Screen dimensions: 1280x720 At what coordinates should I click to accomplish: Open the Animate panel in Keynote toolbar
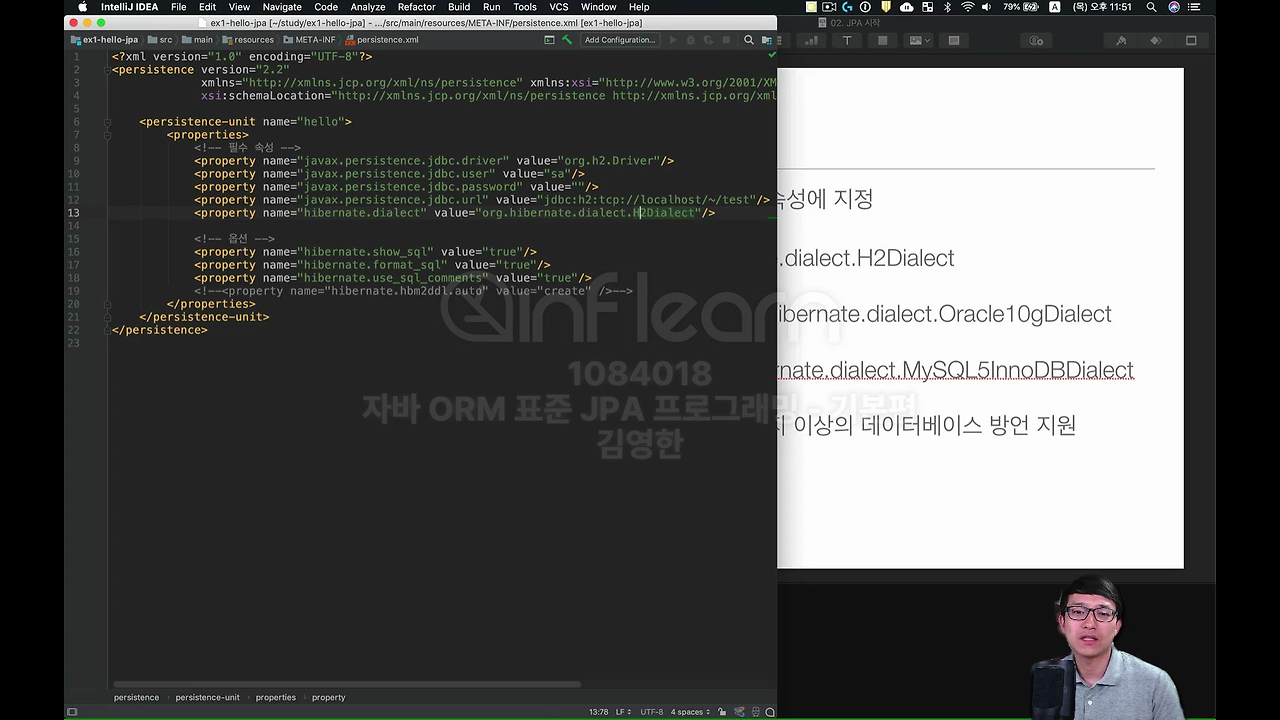[1156, 40]
